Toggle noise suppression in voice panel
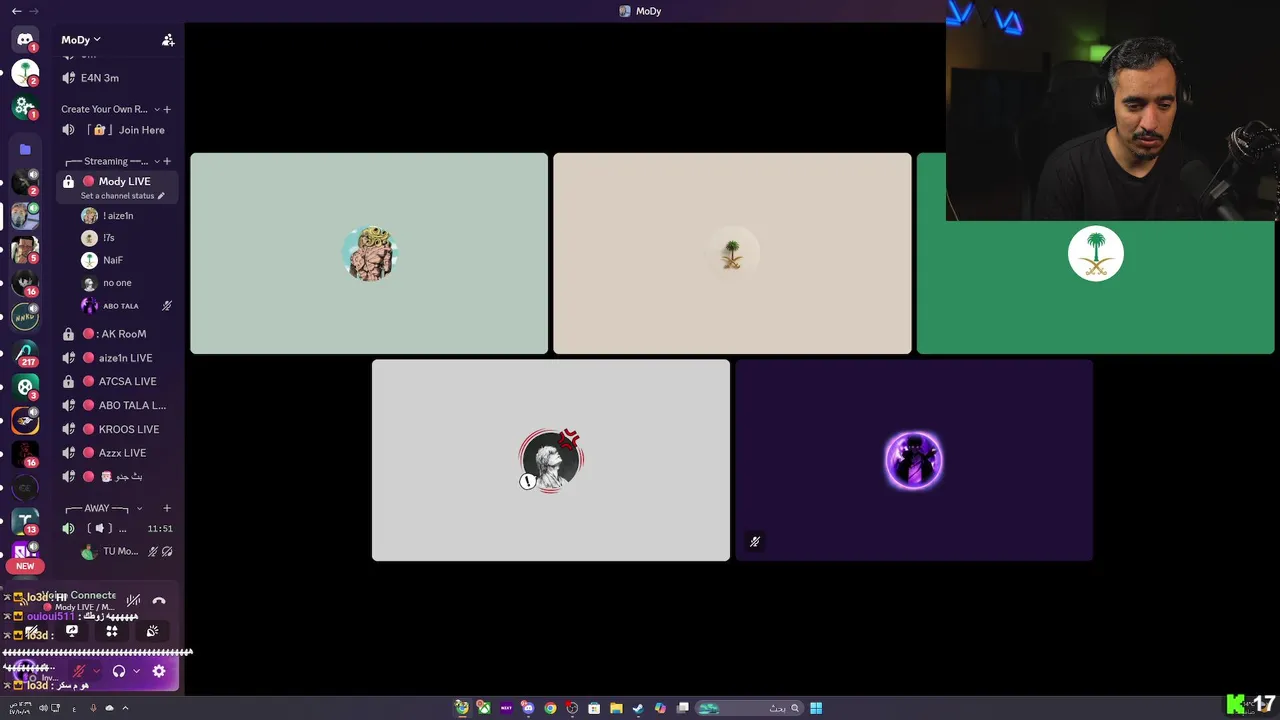Image resolution: width=1280 pixels, height=720 pixels. (x=133, y=600)
